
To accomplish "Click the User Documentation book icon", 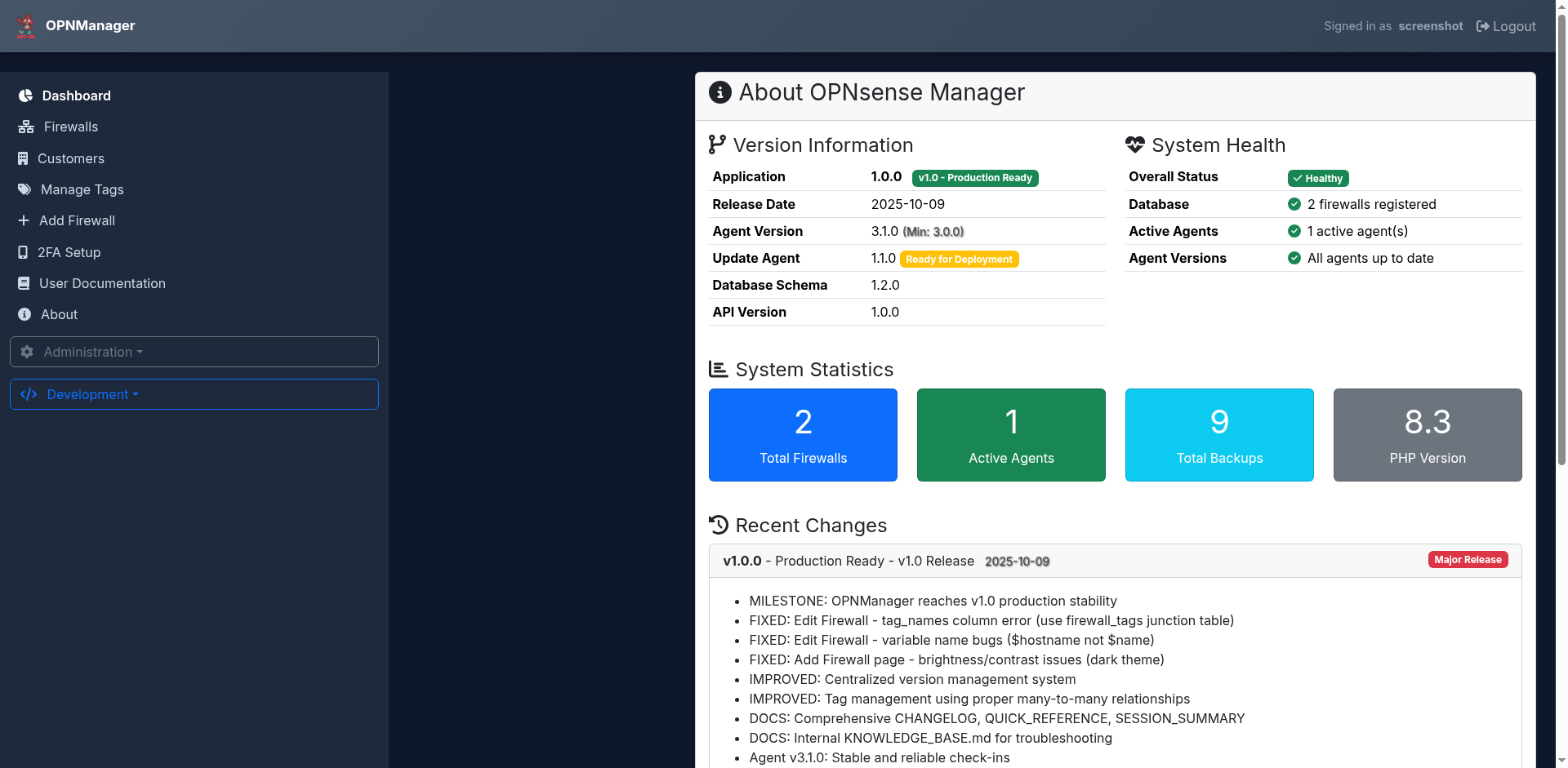I will tap(24, 283).
